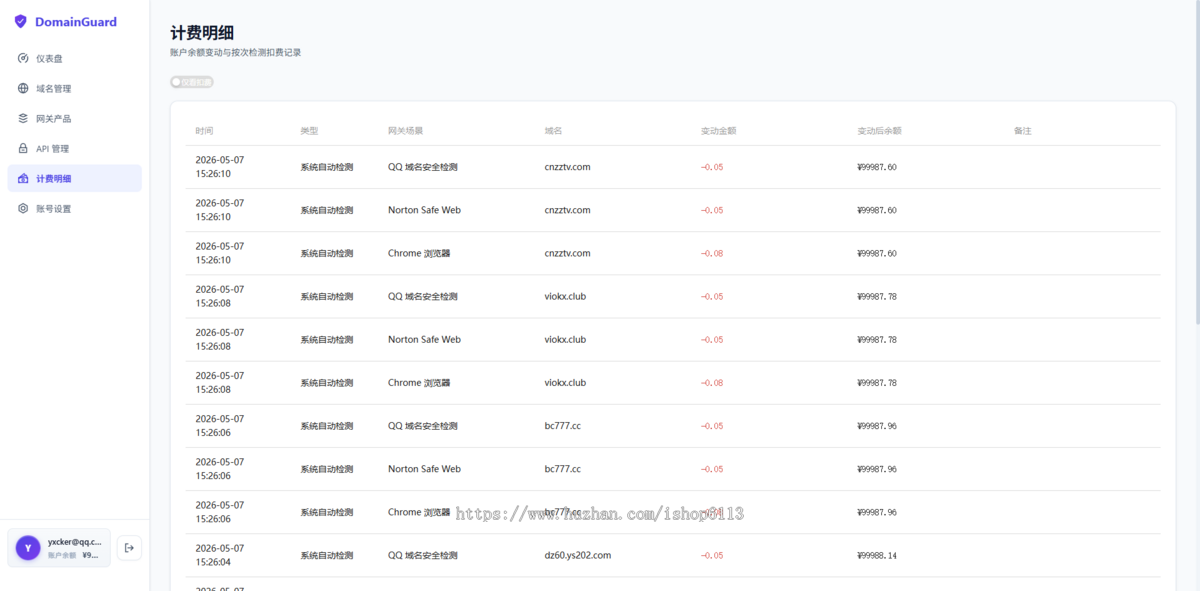The width and height of the screenshot is (1200, 591).
Task: Click viokx.club in the Chrome 浏览器 row
Action: pyautogui.click(x=565, y=382)
